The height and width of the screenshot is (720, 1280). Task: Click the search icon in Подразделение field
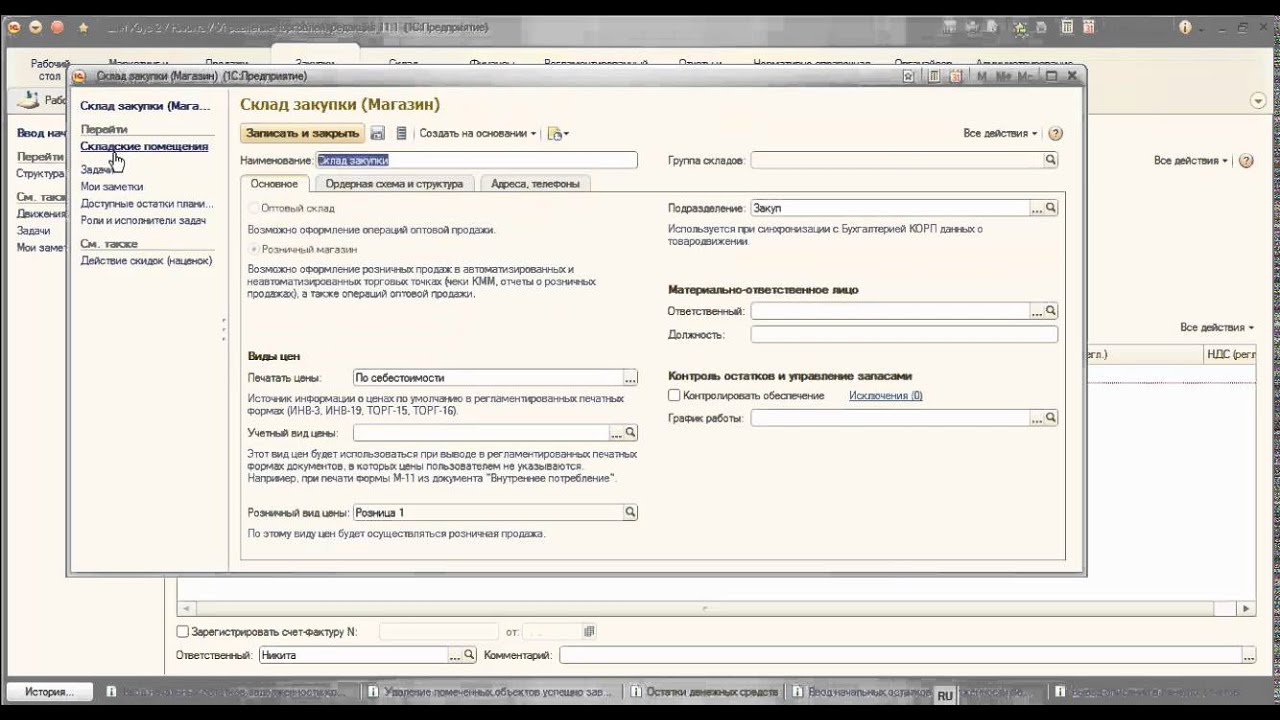pos(1050,208)
